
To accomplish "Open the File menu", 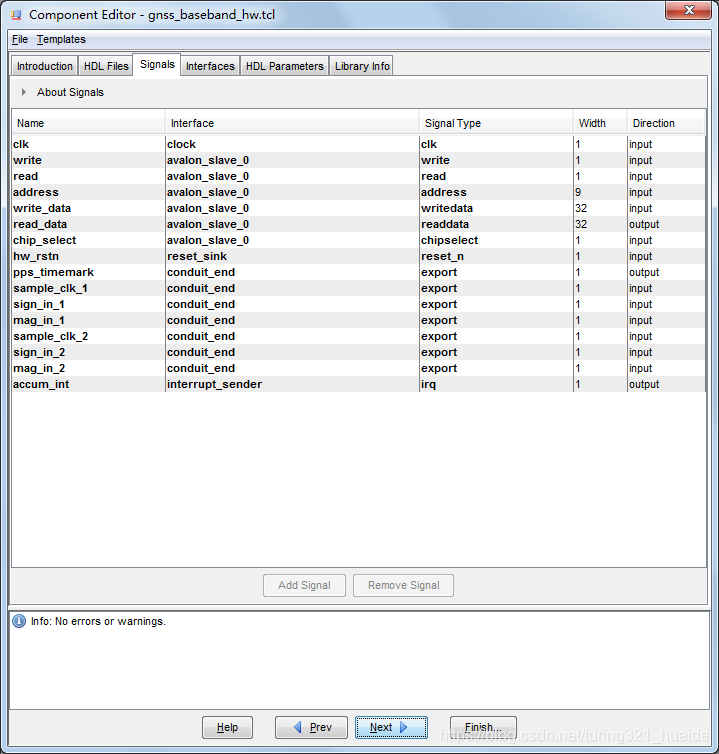I will pyautogui.click(x=20, y=39).
